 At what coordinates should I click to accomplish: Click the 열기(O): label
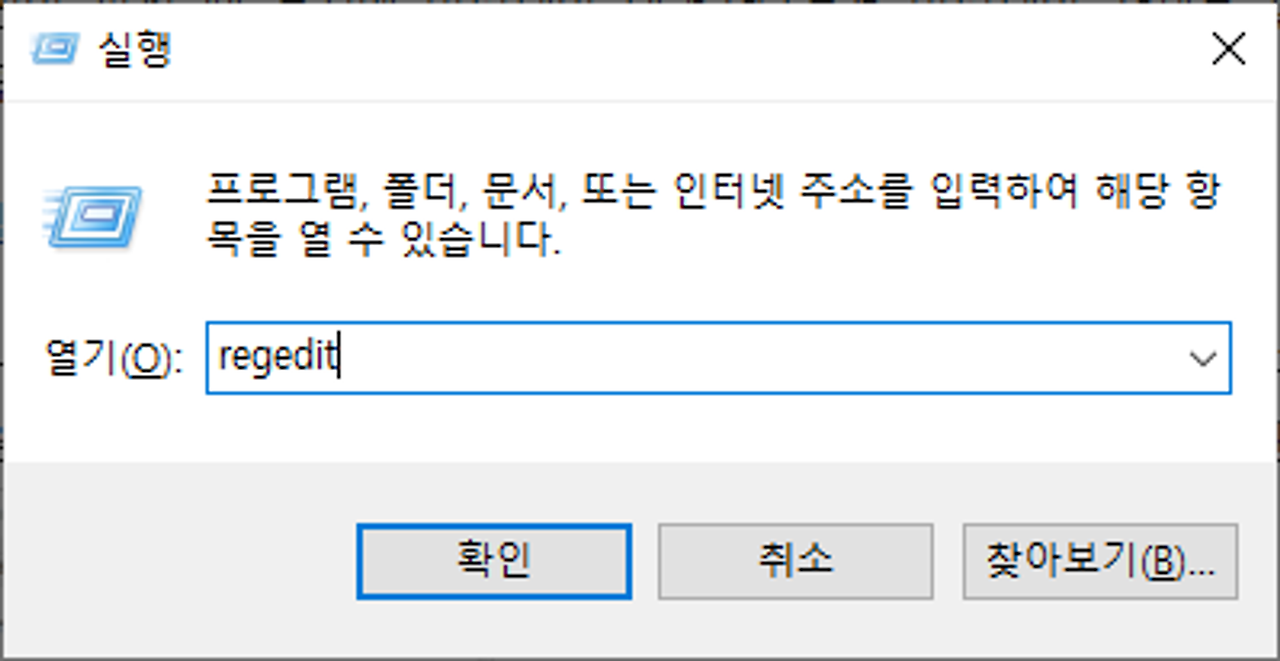point(113,358)
